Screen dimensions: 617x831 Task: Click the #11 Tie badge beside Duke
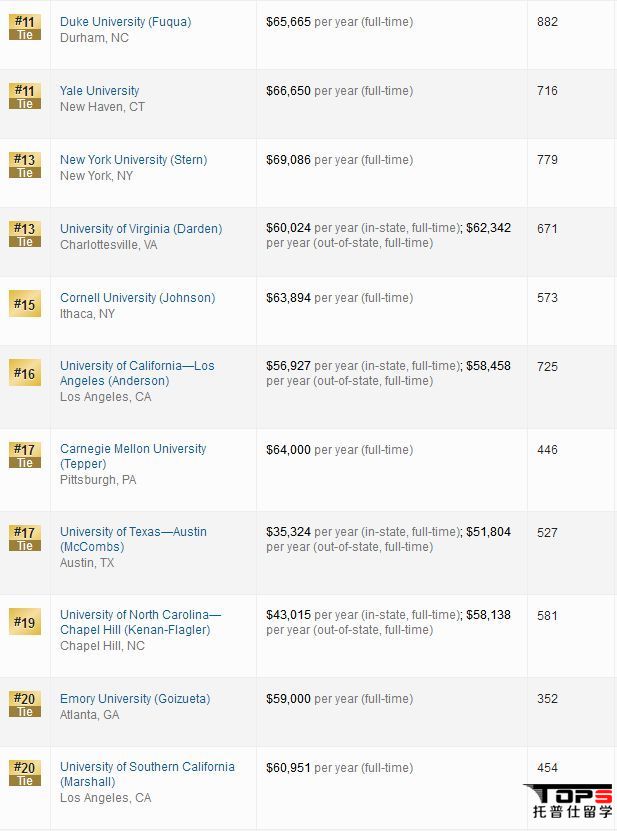[25, 27]
